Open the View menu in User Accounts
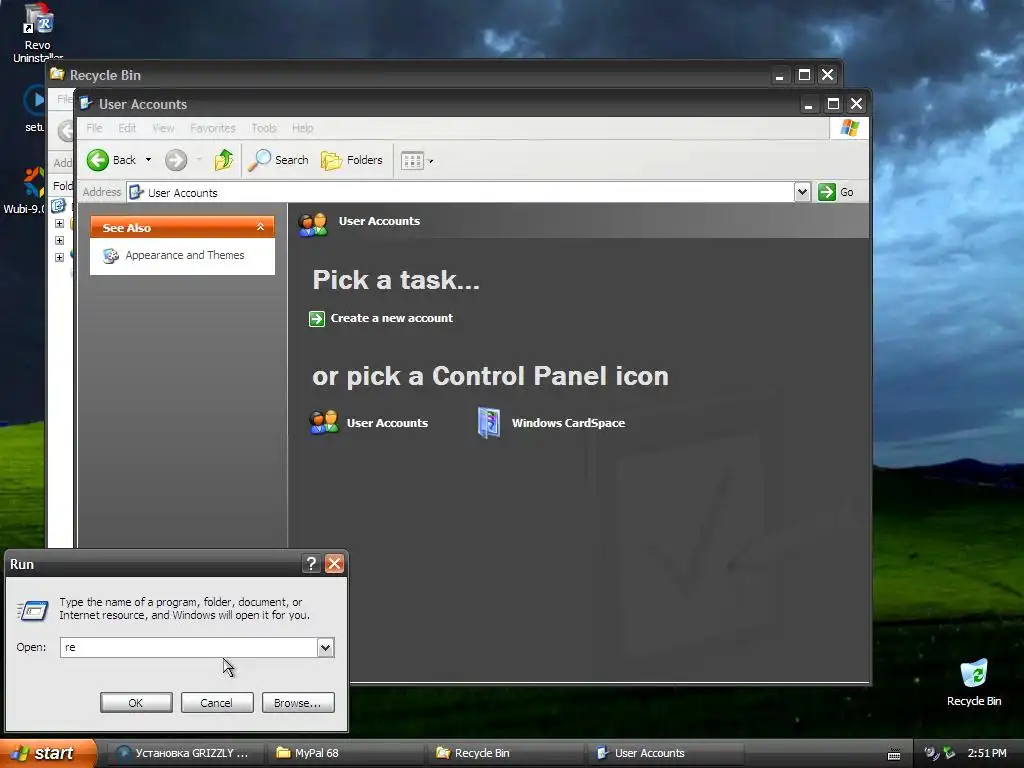Screen dimensions: 1024x768 coord(163,128)
